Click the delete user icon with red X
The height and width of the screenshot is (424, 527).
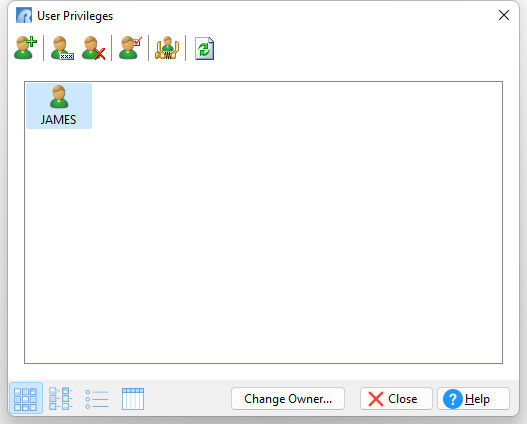[94, 48]
